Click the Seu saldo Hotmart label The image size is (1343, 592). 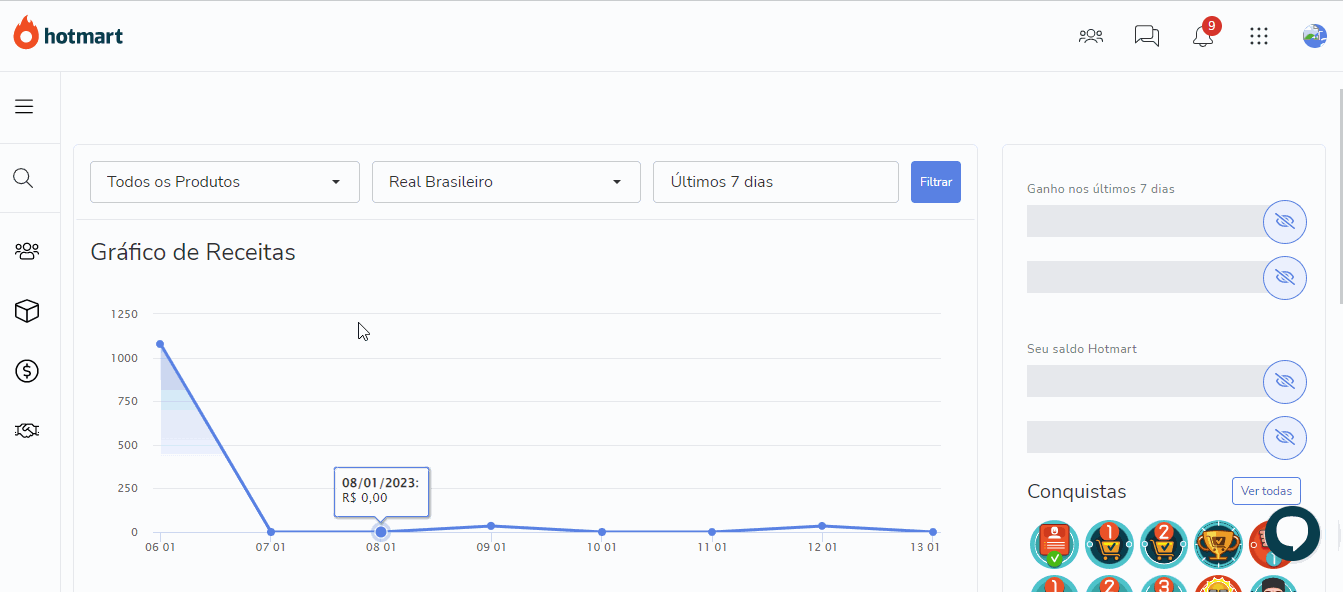pyautogui.click(x=1082, y=349)
